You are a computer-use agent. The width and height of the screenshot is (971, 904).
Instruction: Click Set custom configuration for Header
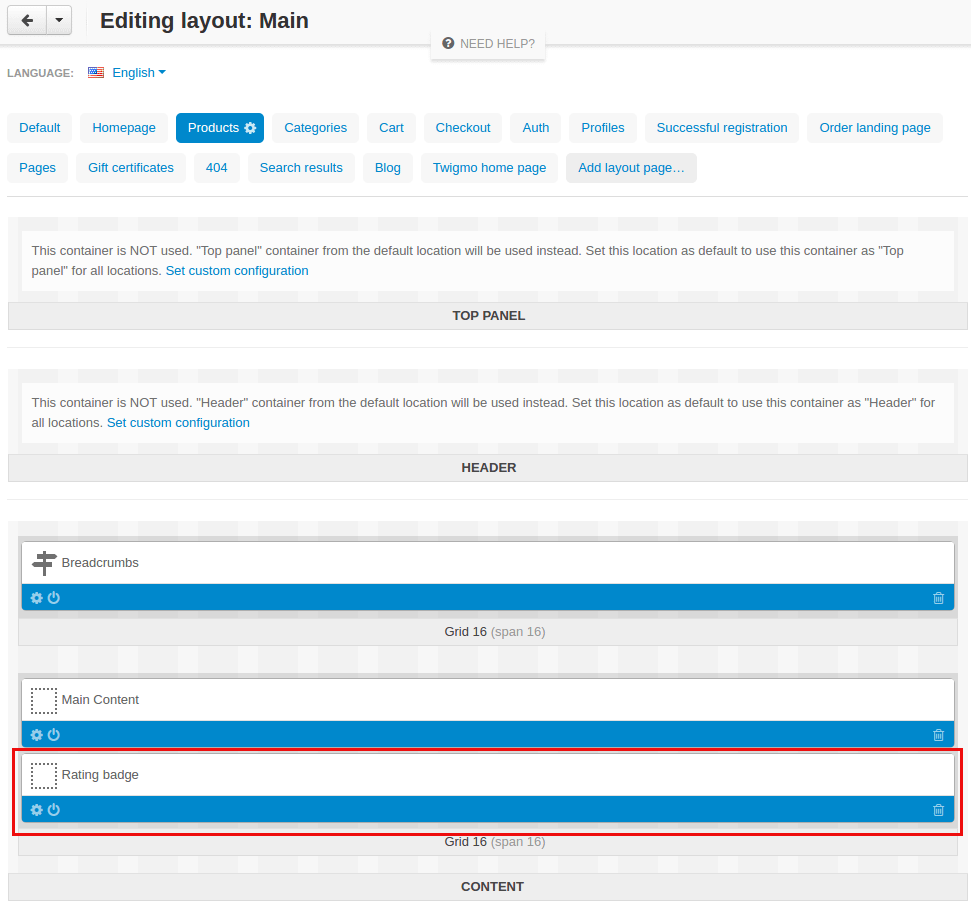(178, 423)
